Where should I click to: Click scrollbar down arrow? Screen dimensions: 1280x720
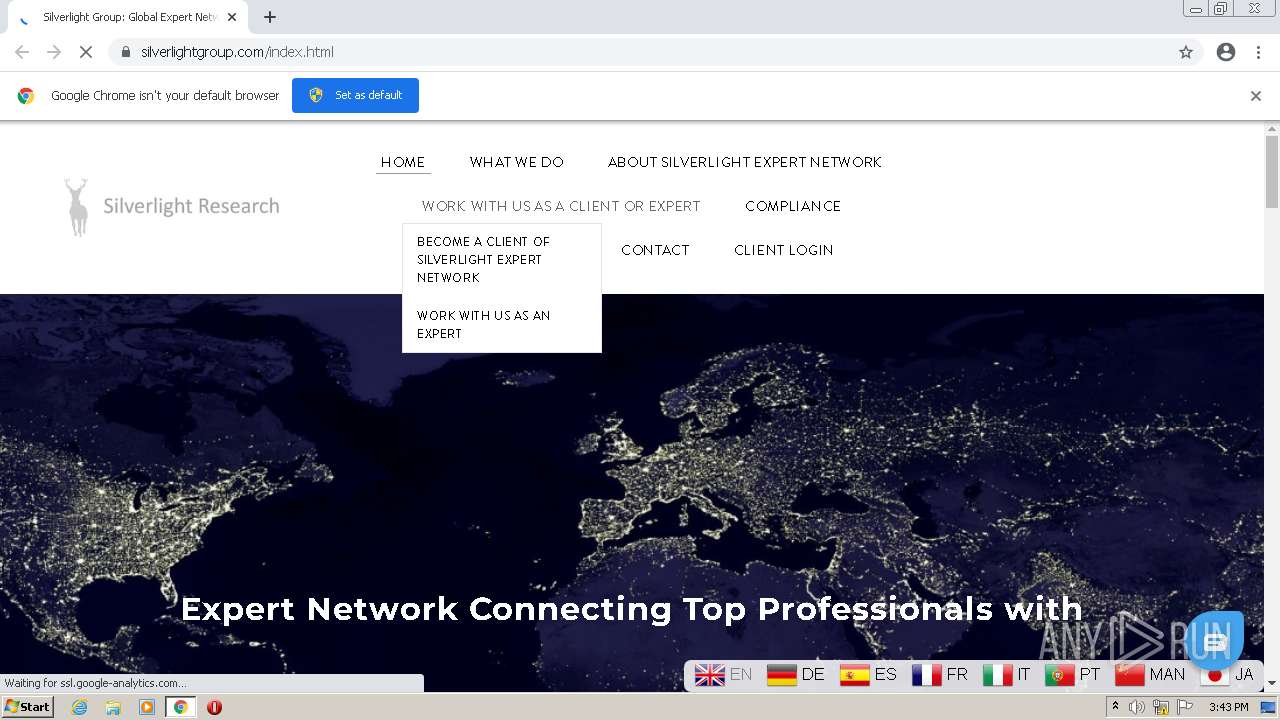coord(1272,683)
